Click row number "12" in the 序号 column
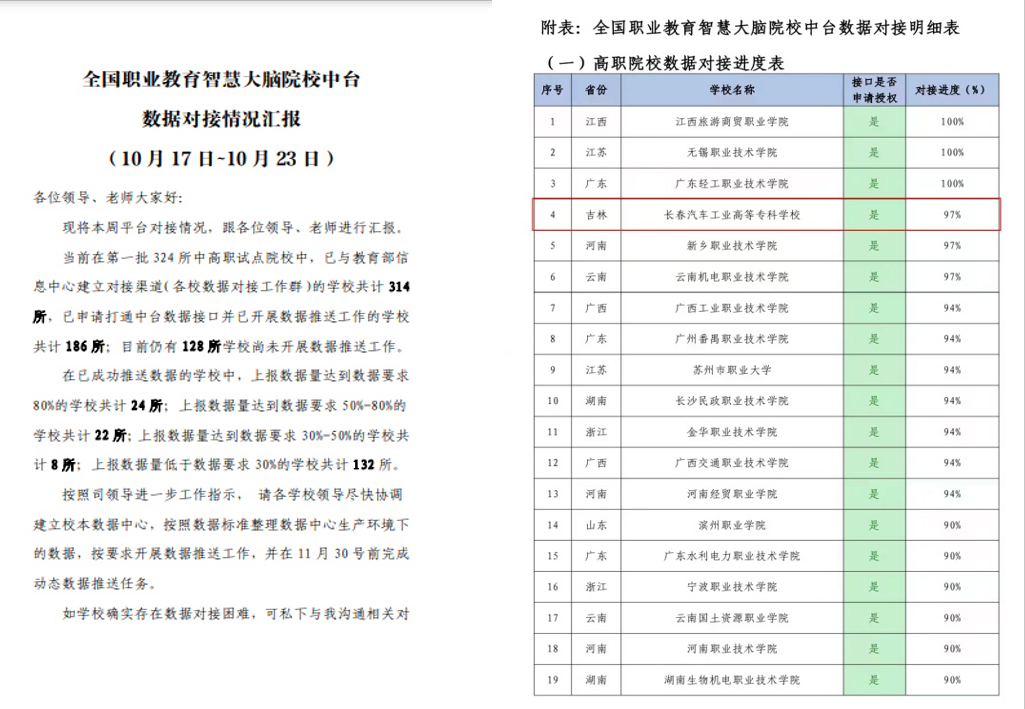 552,463
